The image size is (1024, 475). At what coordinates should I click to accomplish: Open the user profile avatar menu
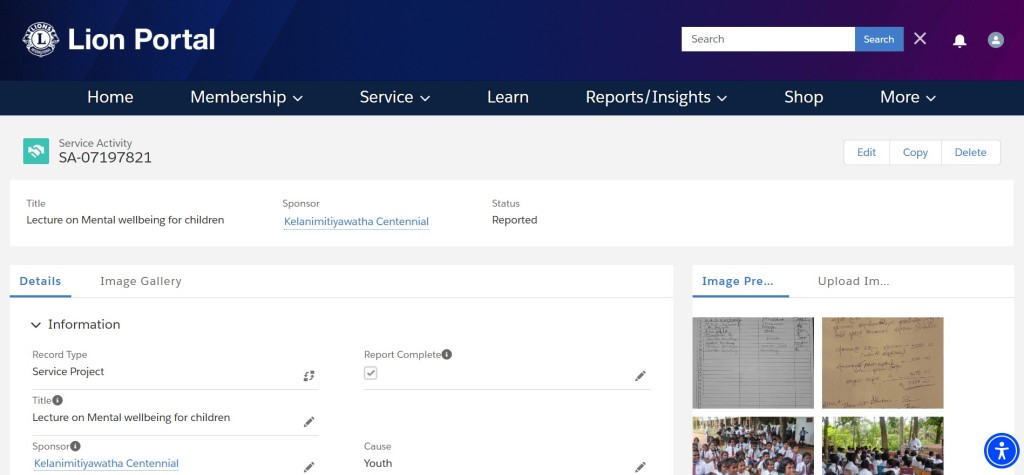pyautogui.click(x=995, y=40)
